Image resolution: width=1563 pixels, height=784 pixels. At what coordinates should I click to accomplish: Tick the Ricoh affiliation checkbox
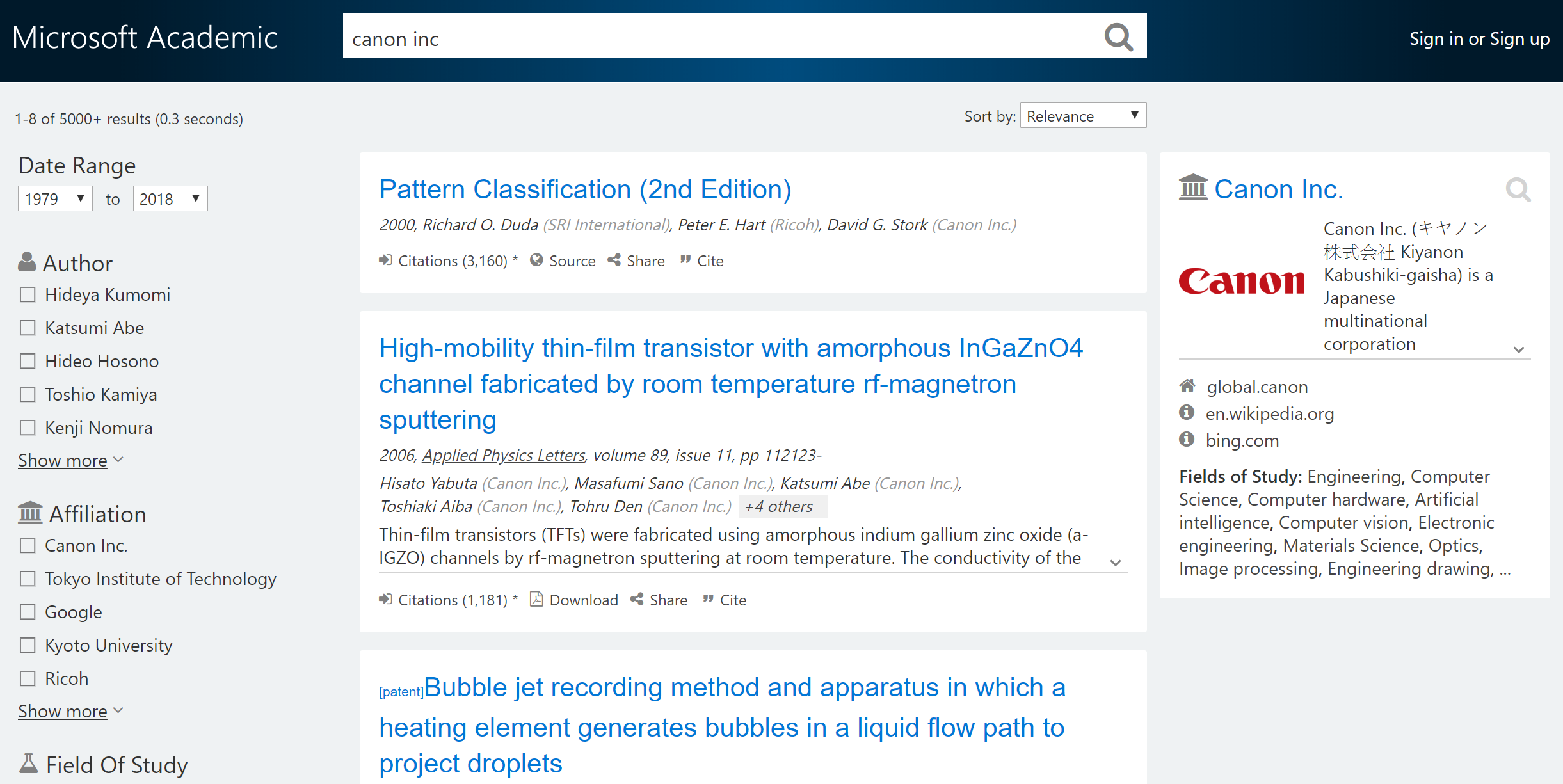28,678
